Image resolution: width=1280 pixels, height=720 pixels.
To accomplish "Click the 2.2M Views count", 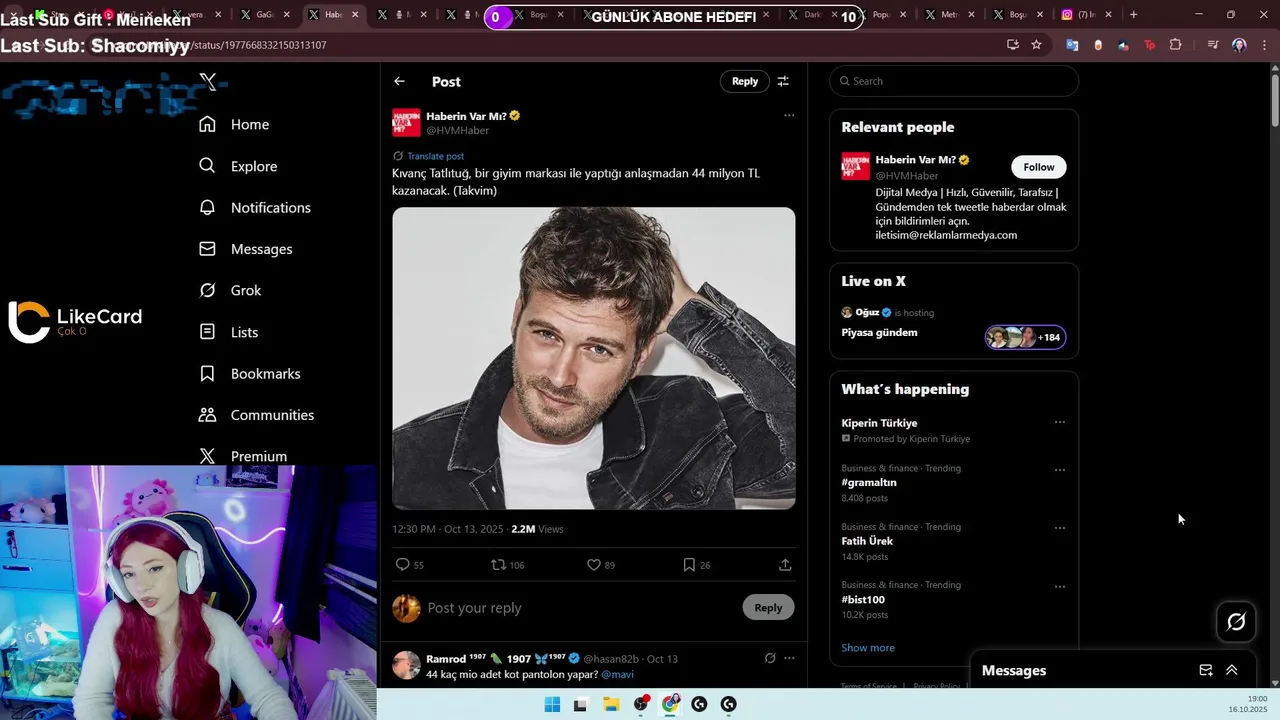I will click(537, 529).
